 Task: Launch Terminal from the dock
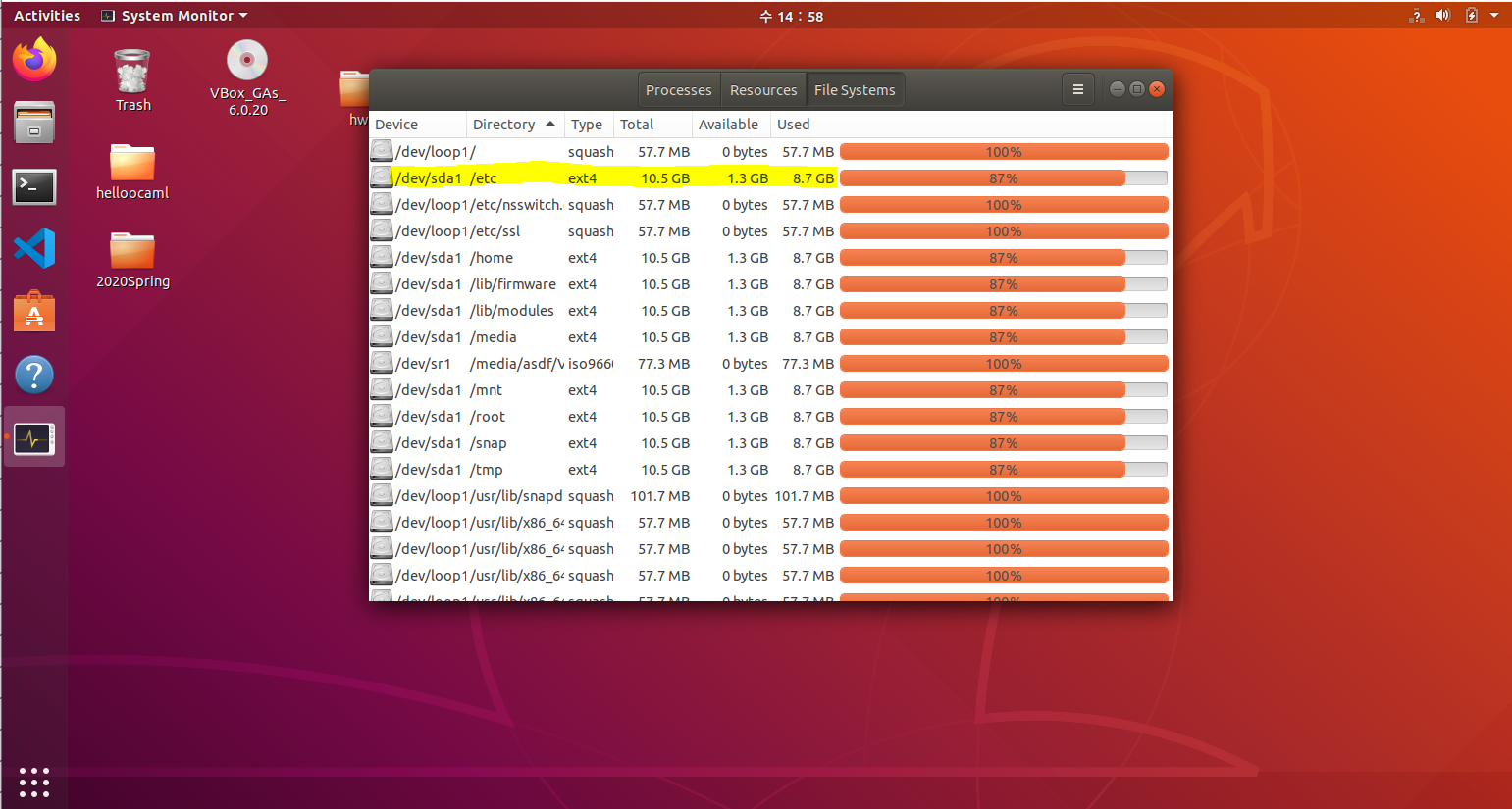pyautogui.click(x=34, y=186)
